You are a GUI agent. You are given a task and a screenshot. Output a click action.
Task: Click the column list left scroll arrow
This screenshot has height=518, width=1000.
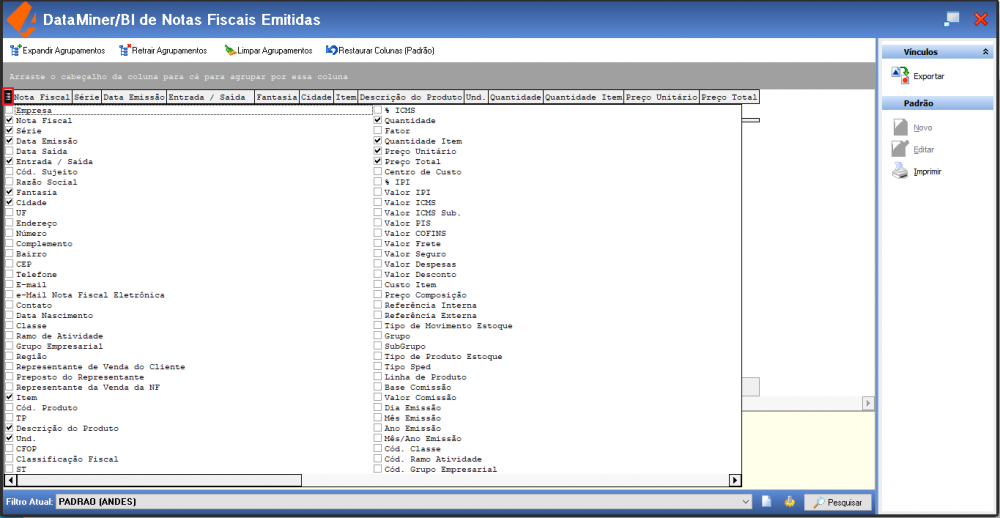coord(10,480)
